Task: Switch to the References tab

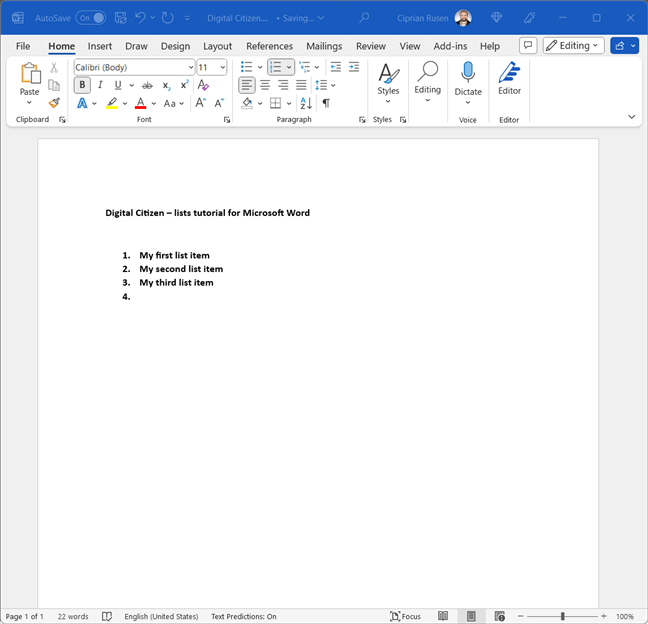Action: tap(269, 46)
